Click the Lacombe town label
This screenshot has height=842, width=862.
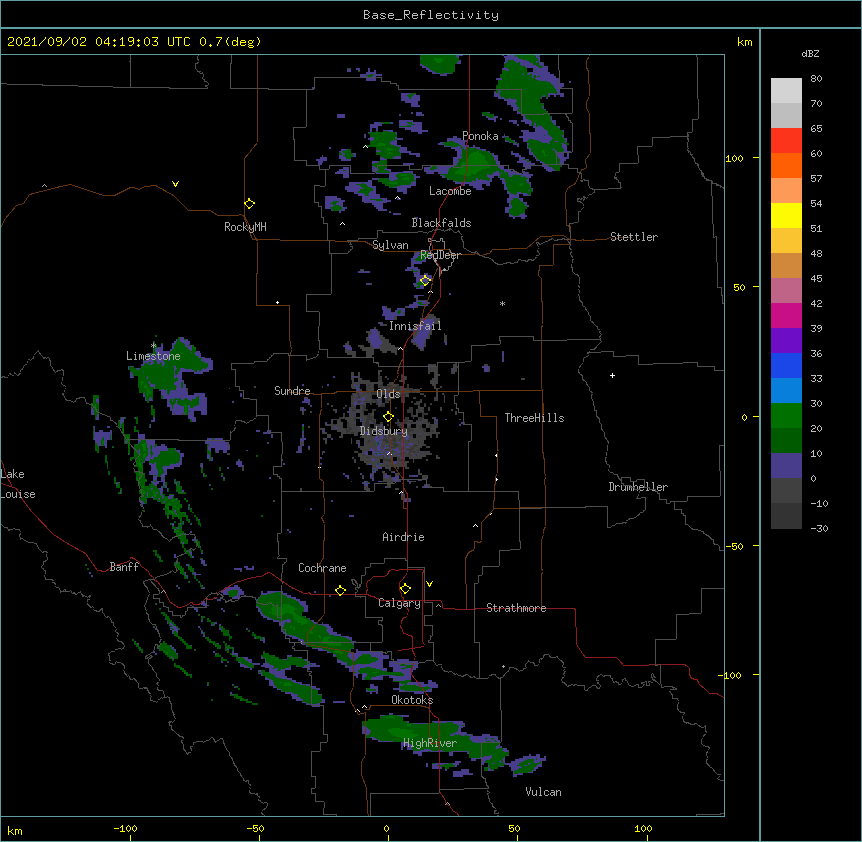click(450, 191)
